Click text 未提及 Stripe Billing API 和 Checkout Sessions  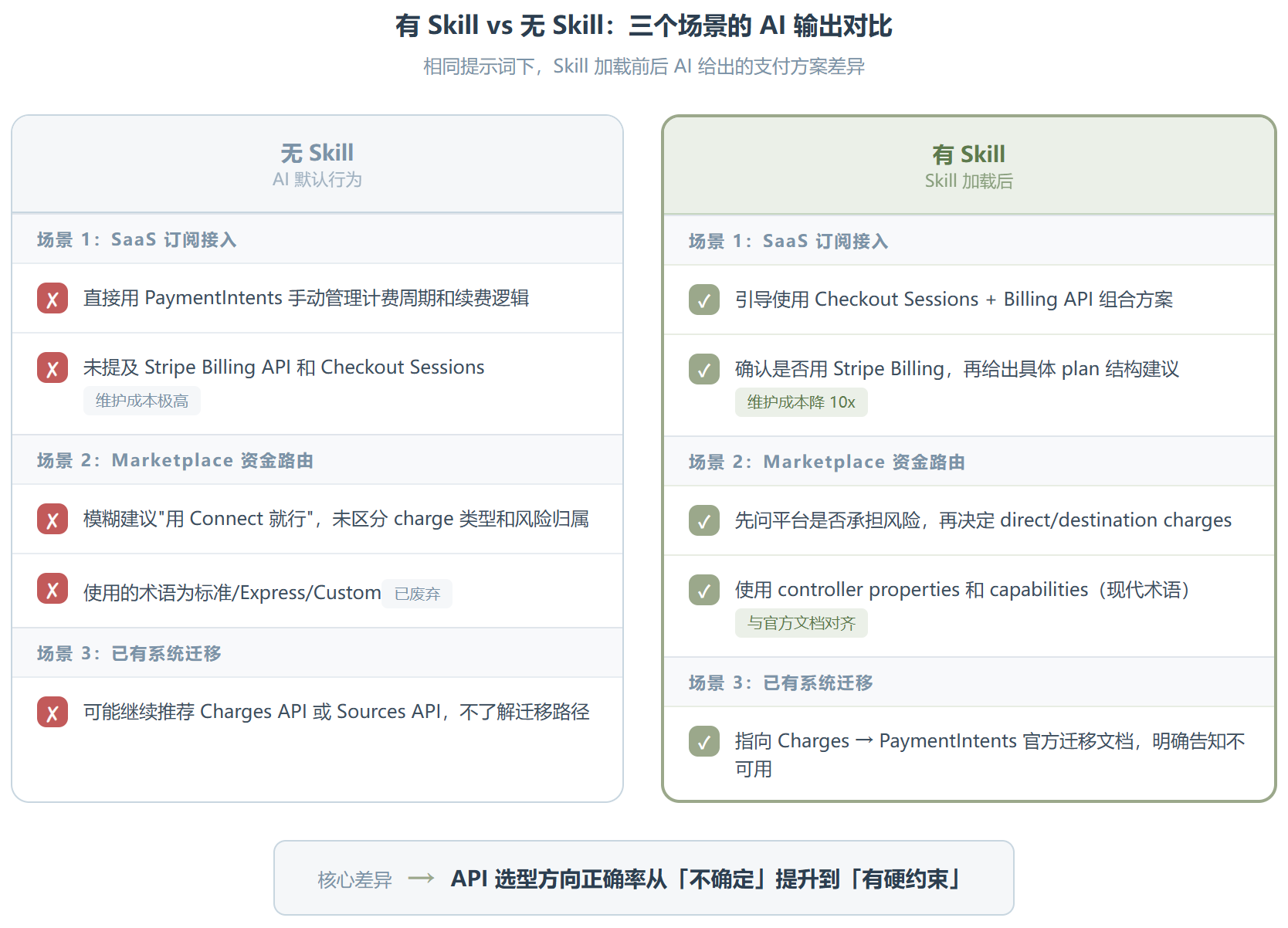(284, 367)
